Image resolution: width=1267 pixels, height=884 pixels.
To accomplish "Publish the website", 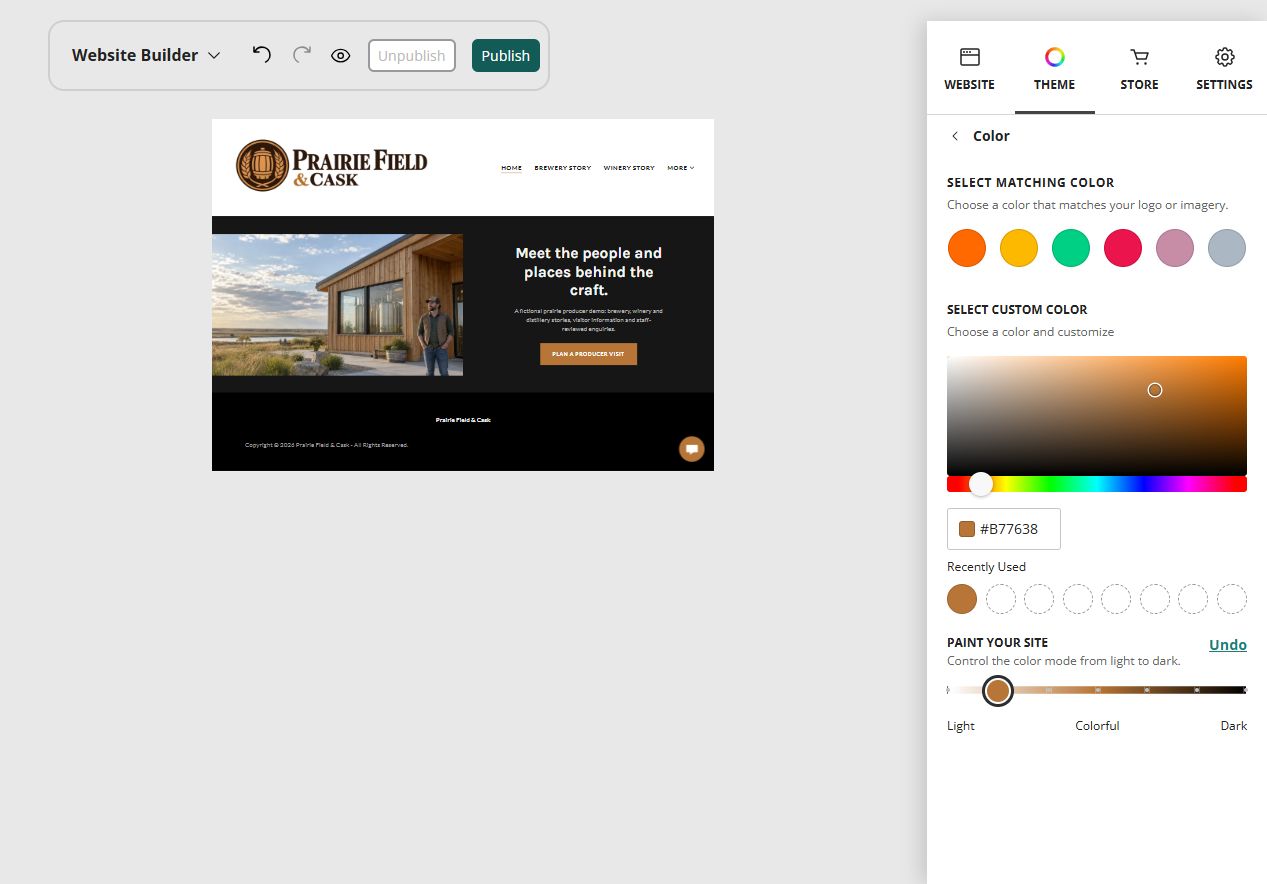I will coord(506,56).
